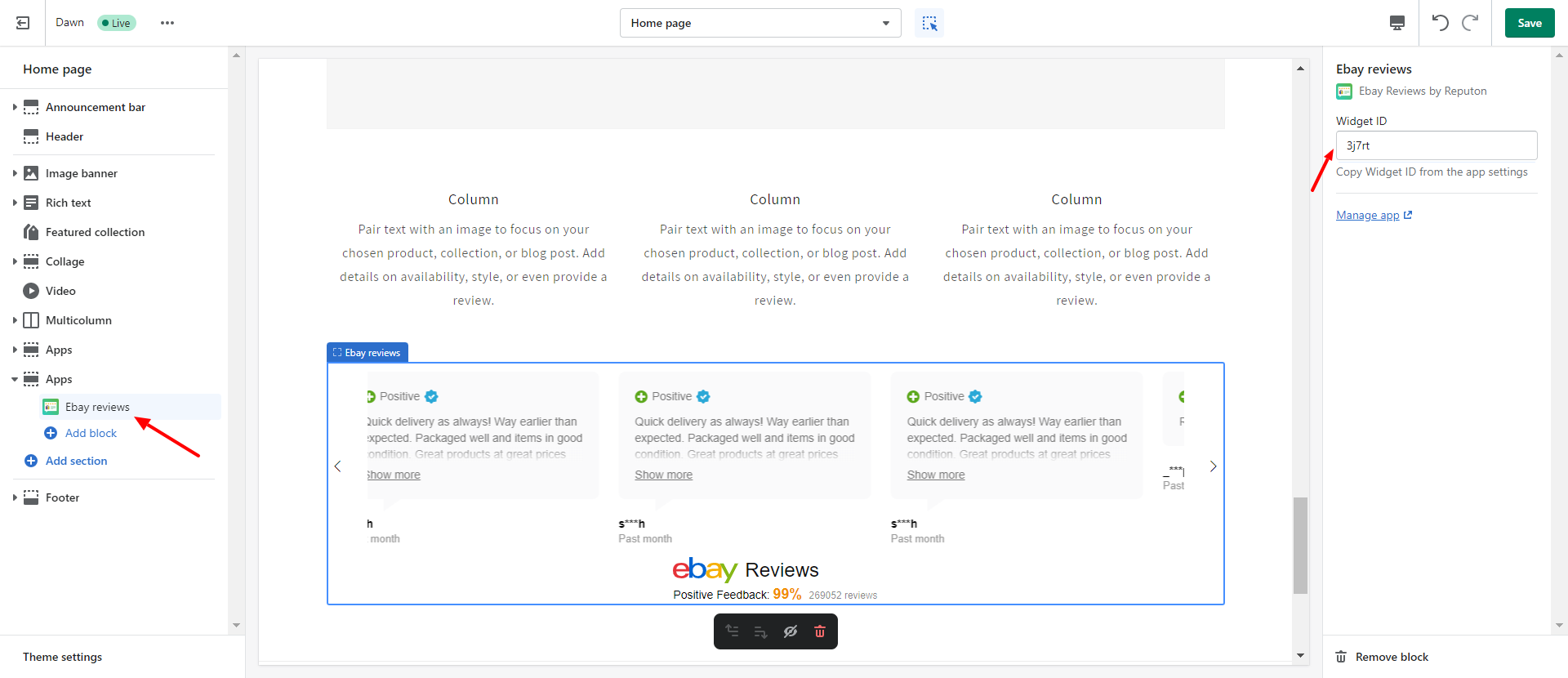Click the Featured collection bag icon
This screenshot has width=1568, height=678.
pyautogui.click(x=31, y=232)
